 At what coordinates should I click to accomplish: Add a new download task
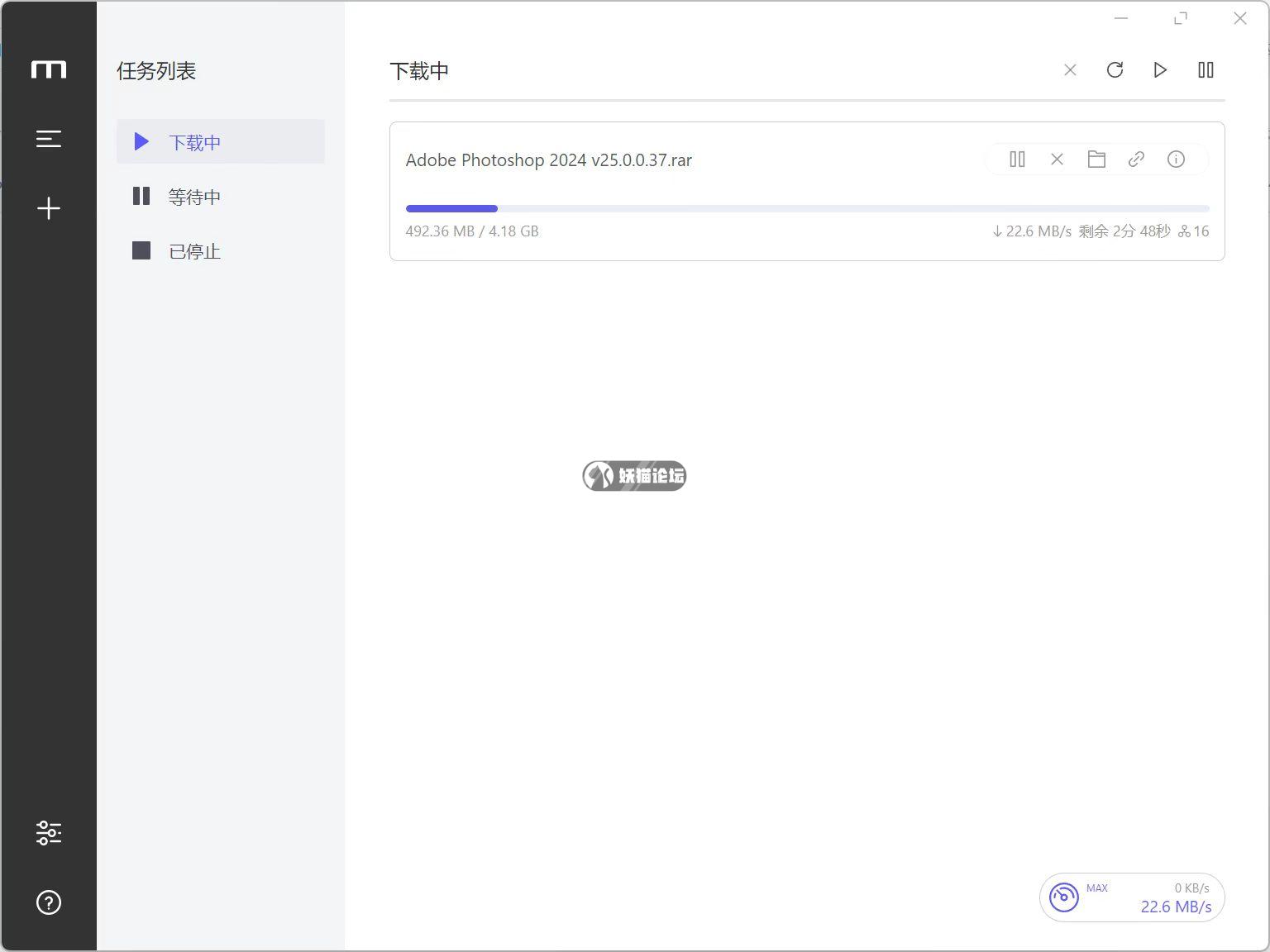49,208
